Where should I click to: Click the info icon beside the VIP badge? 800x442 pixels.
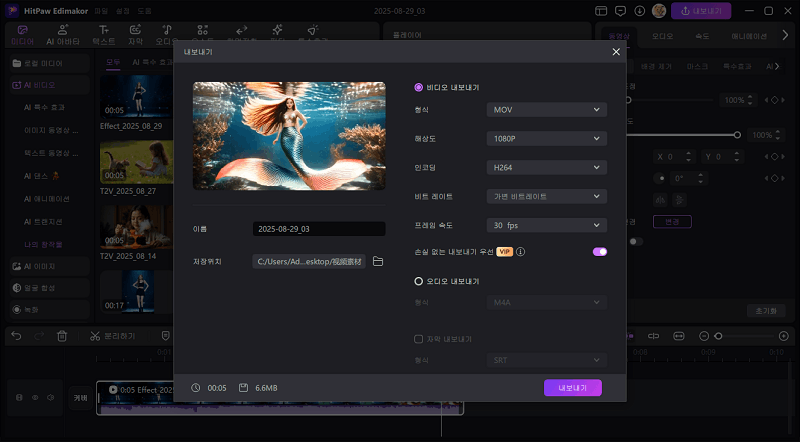[x=521, y=252]
